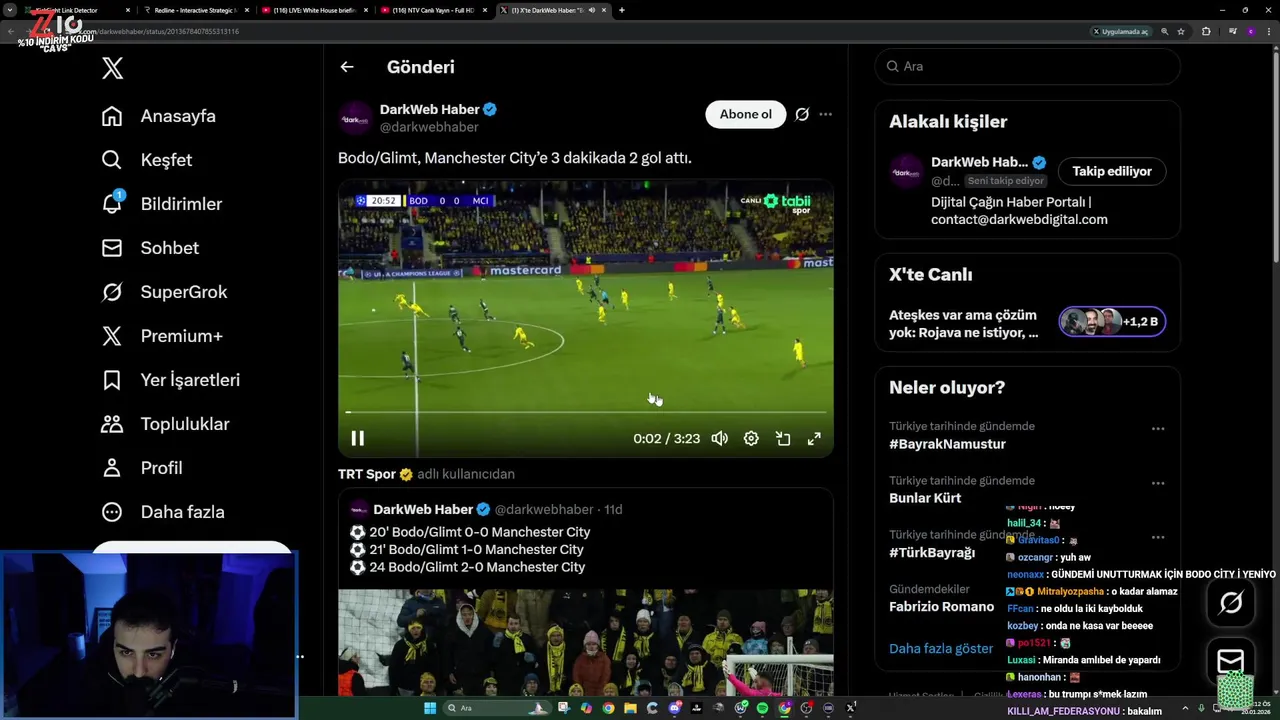Toggle picture-in-picture mode on video
The image size is (1280, 720).
(783, 438)
